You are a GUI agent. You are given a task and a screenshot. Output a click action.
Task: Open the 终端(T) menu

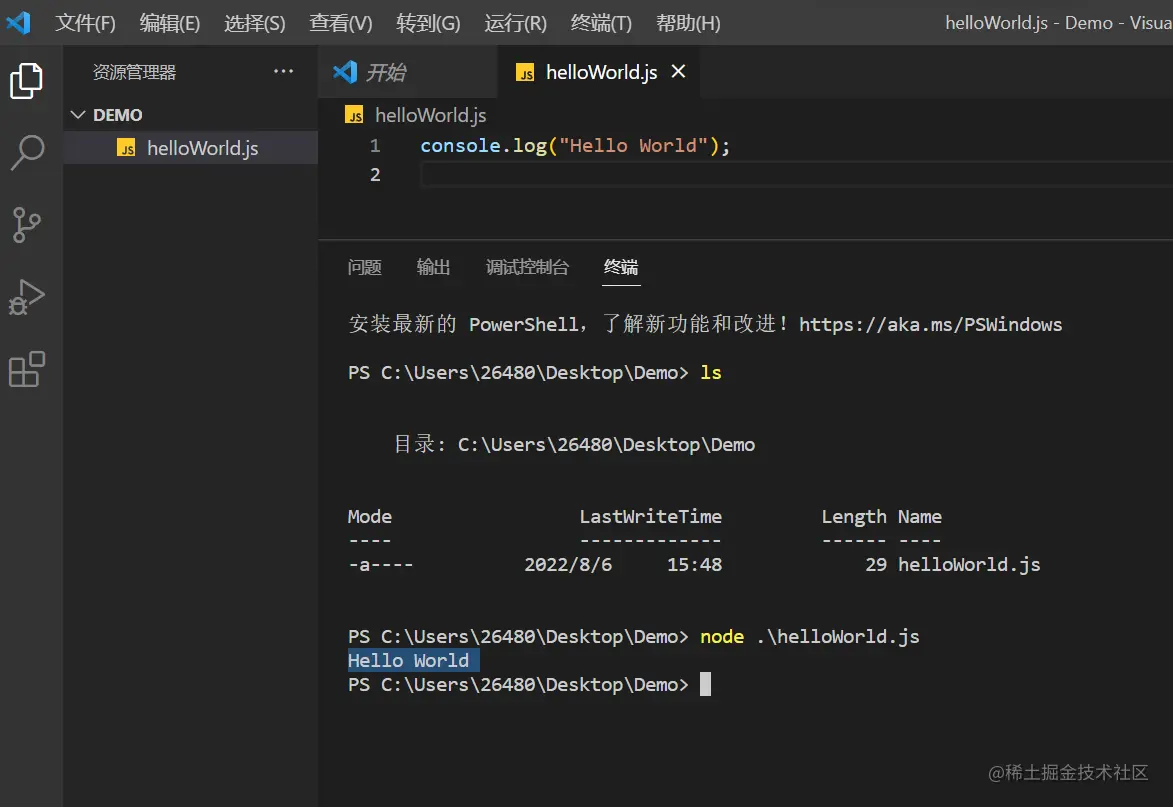coord(601,23)
